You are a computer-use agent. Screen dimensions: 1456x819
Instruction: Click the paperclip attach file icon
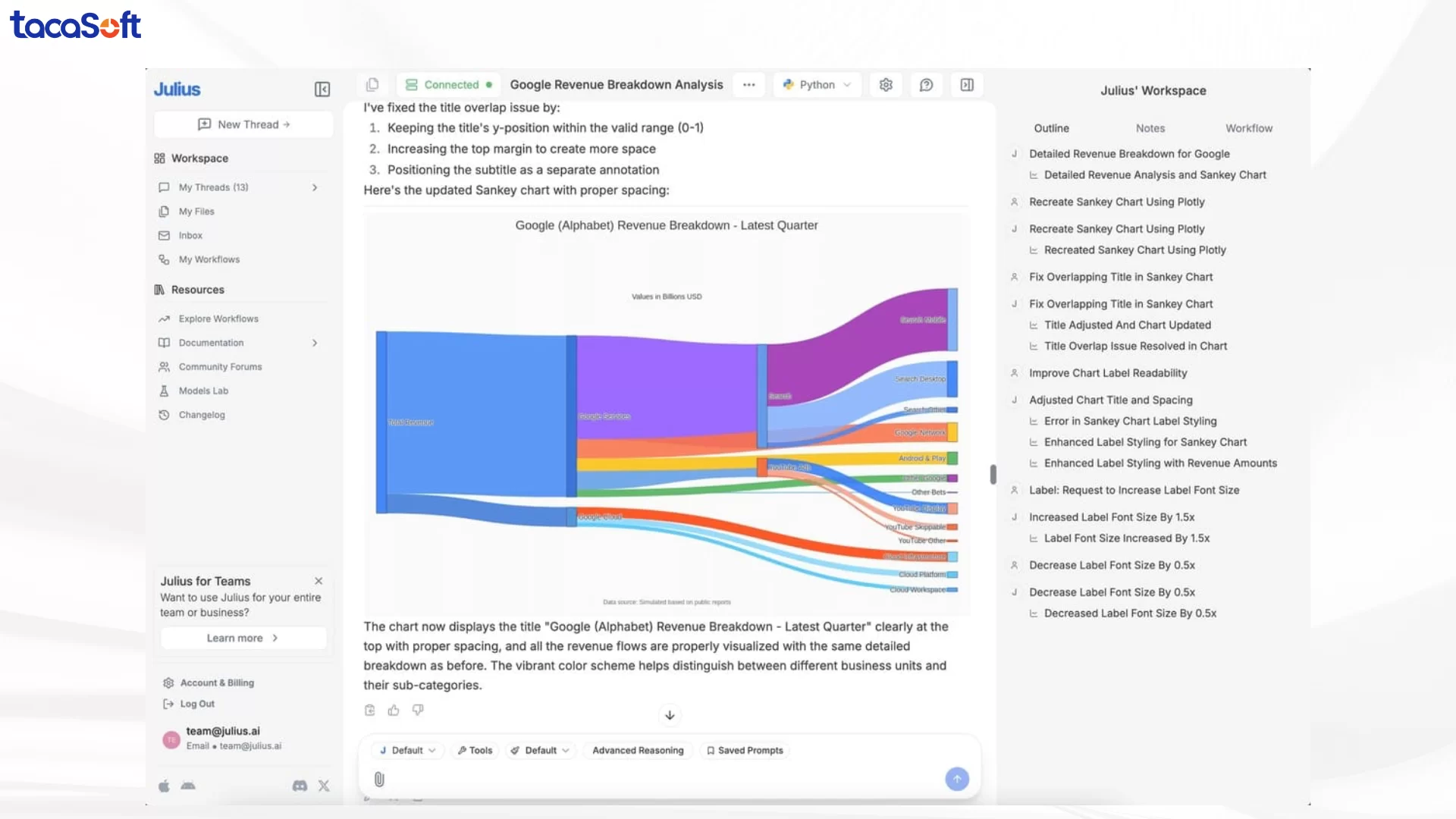pos(380,779)
